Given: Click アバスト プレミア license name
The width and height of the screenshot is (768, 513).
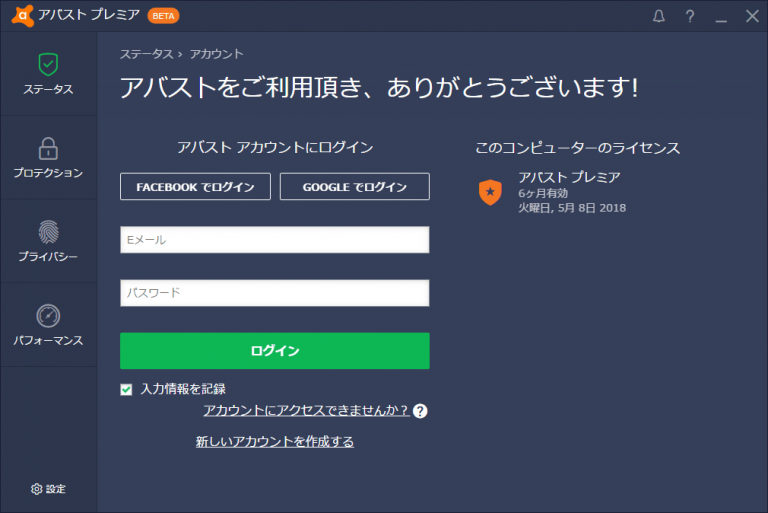Looking at the screenshot, I should [x=569, y=177].
